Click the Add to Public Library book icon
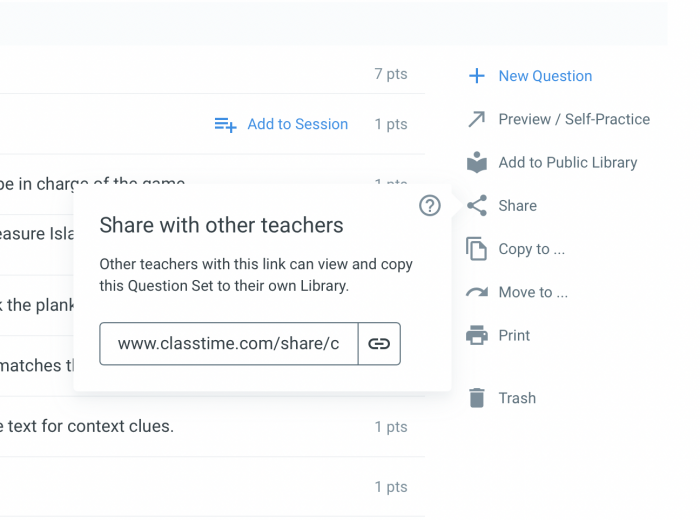Screen dimensions: 700x520 point(477,162)
